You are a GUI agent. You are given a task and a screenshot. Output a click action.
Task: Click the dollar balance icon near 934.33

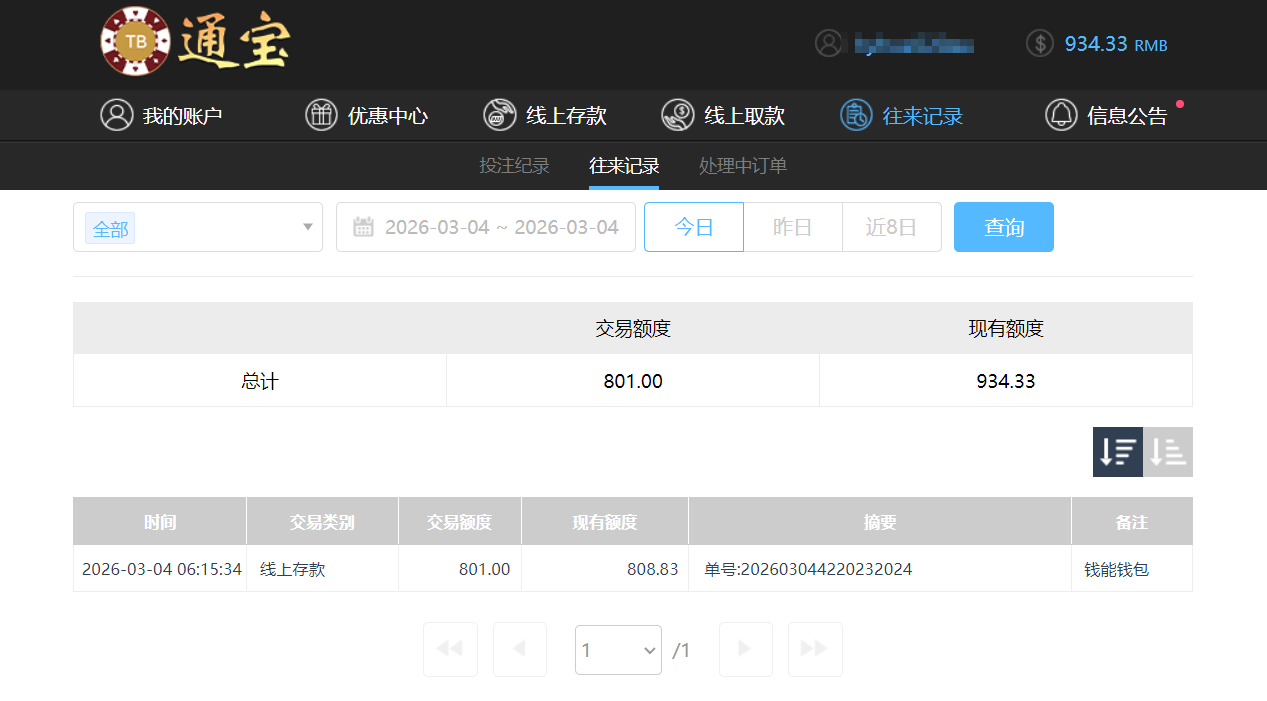tap(1038, 43)
